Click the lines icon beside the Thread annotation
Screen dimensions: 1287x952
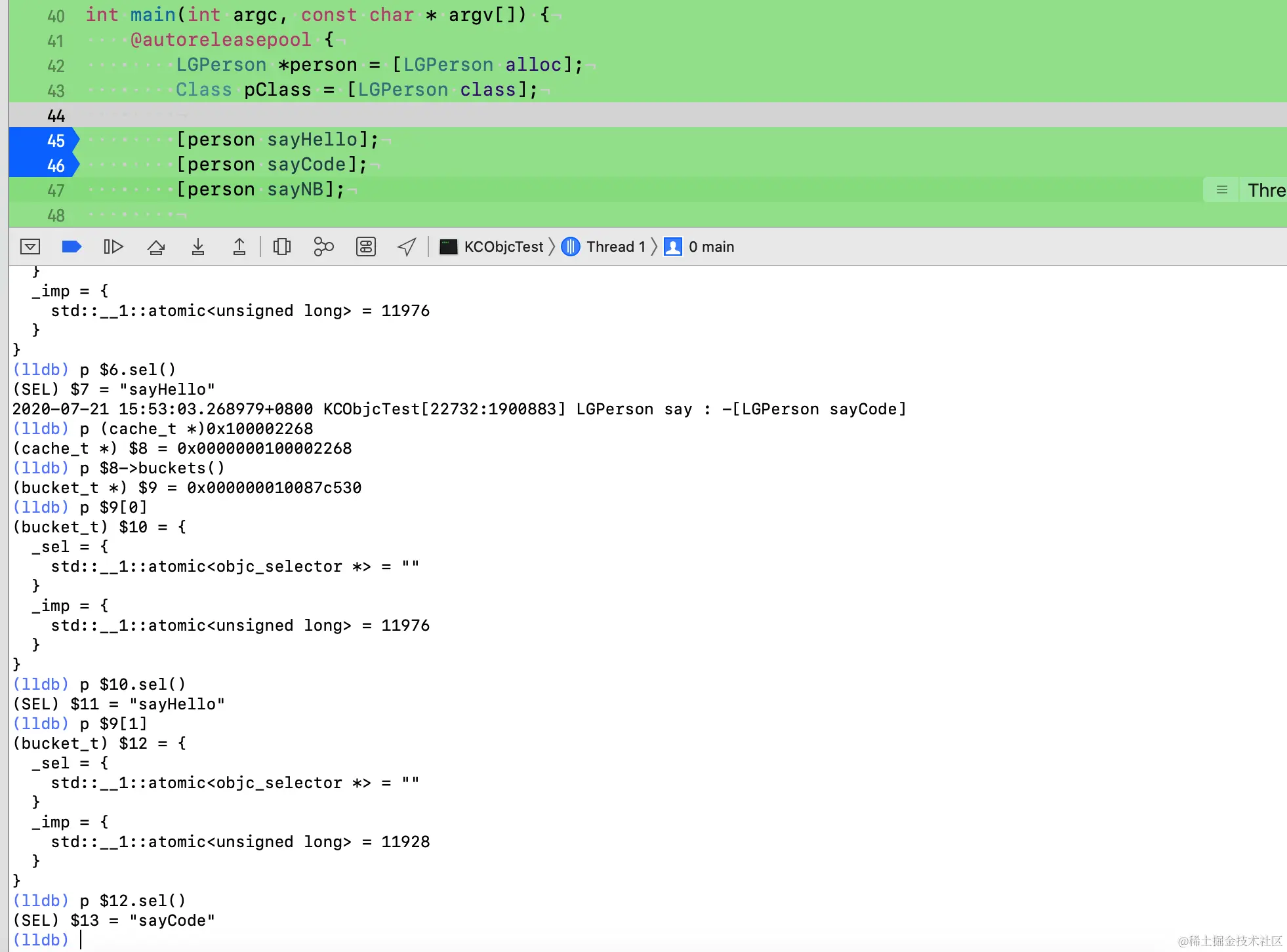[1221, 190]
